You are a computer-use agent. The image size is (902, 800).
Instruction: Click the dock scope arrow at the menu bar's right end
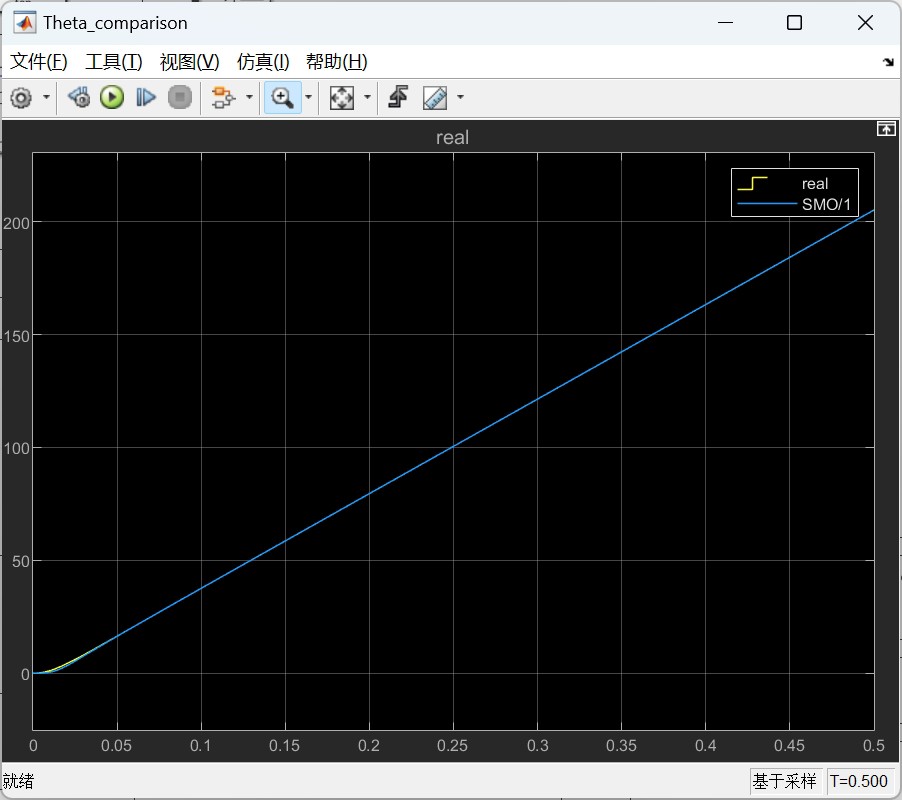(888, 62)
